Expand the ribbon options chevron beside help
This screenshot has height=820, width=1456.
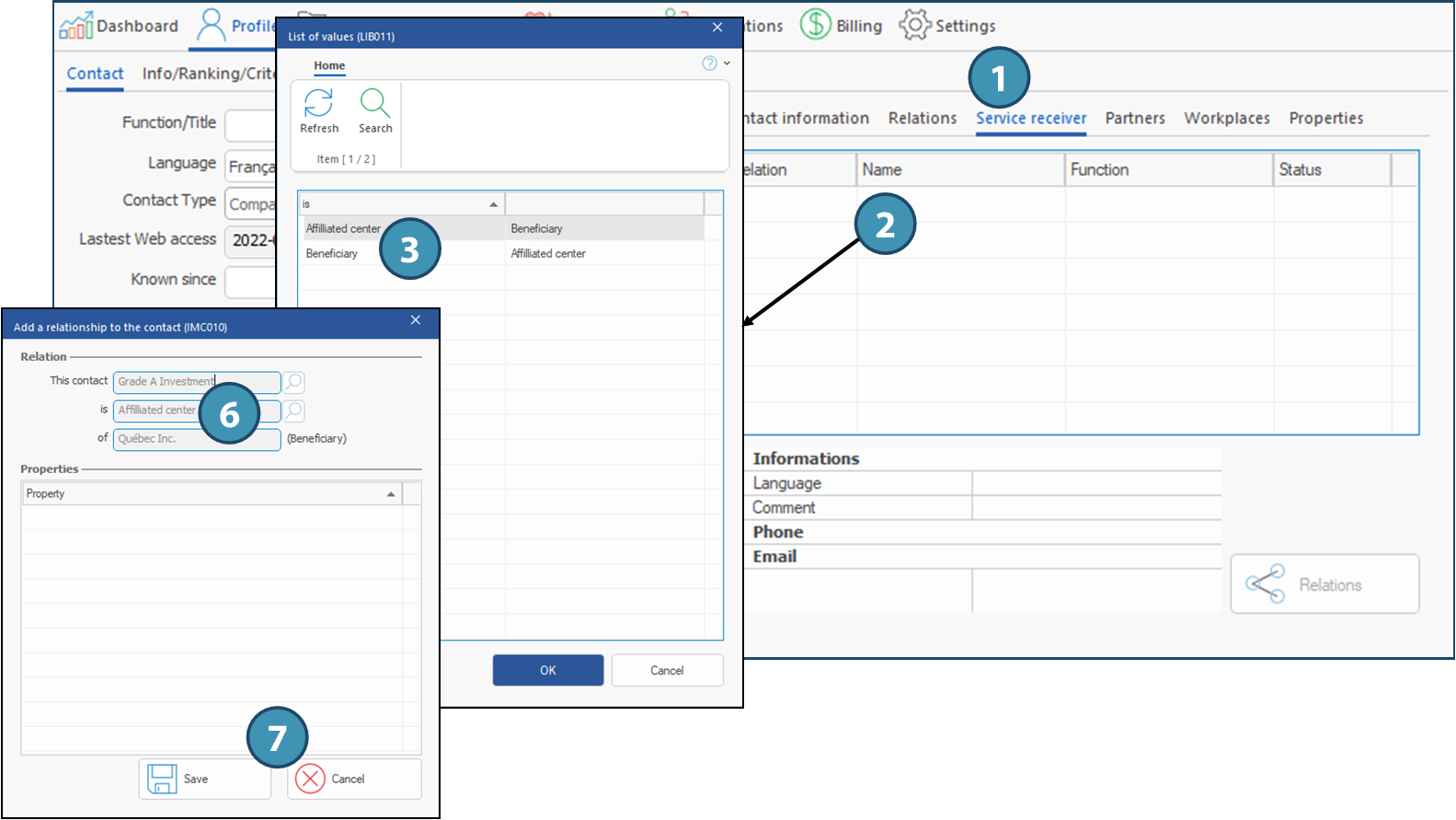pyautogui.click(x=727, y=64)
